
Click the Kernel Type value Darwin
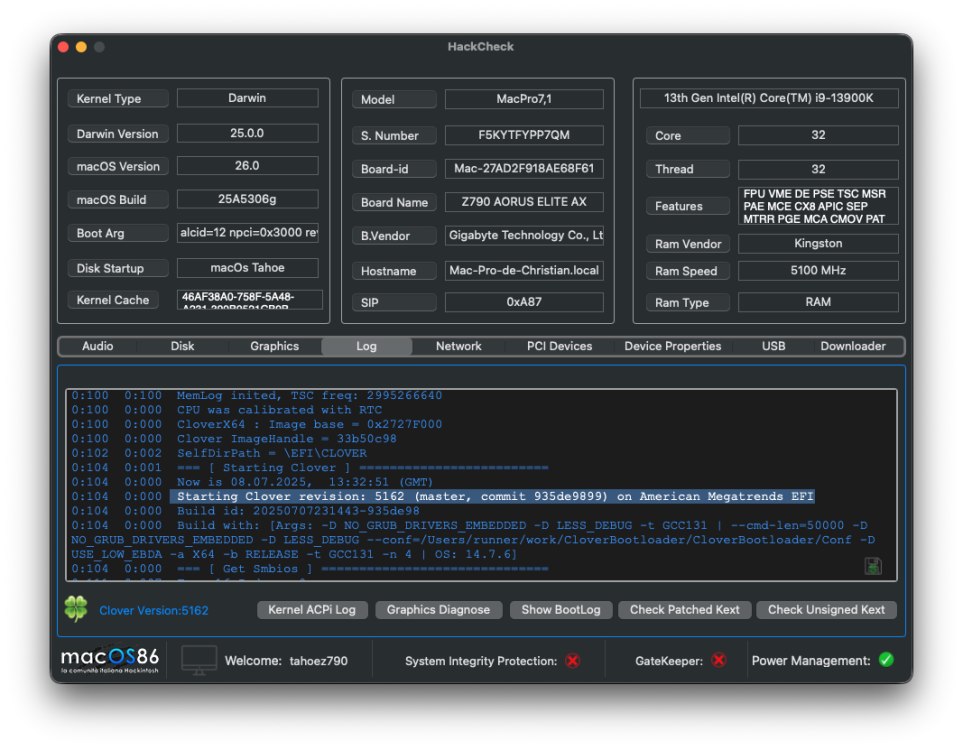pyautogui.click(x=248, y=98)
